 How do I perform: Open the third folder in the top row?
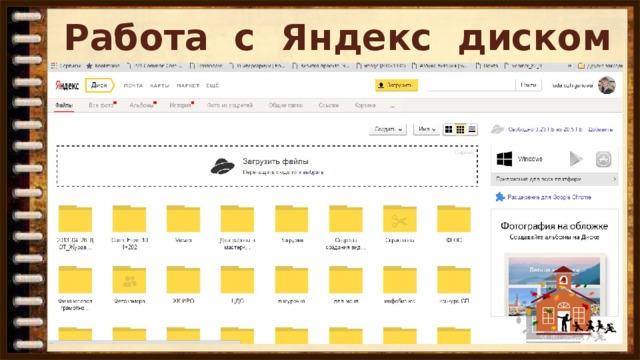pos(183,219)
